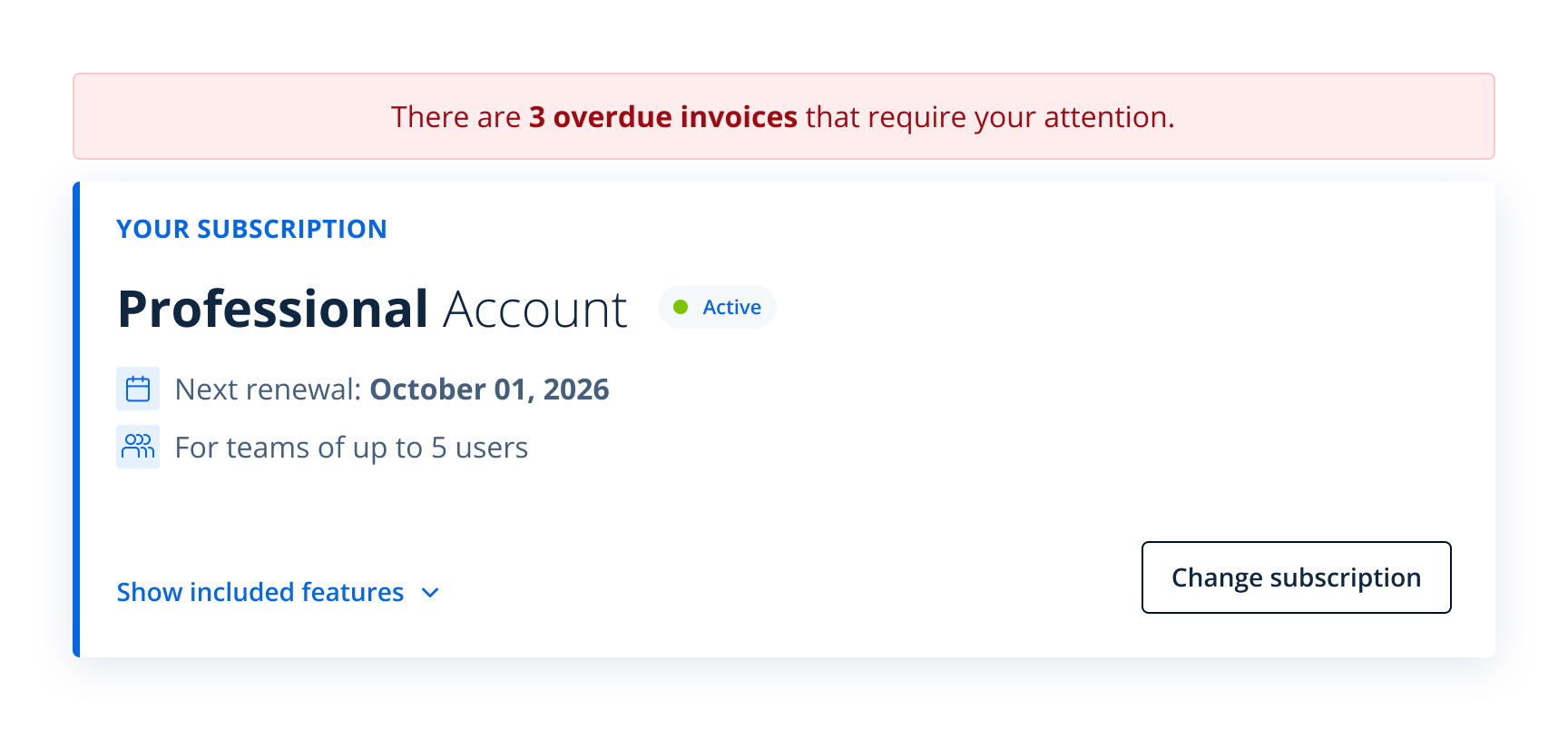This screenshot has width=1568, height=730.
Task: Click the bold word Professional
Action: [x=272, y=309]
